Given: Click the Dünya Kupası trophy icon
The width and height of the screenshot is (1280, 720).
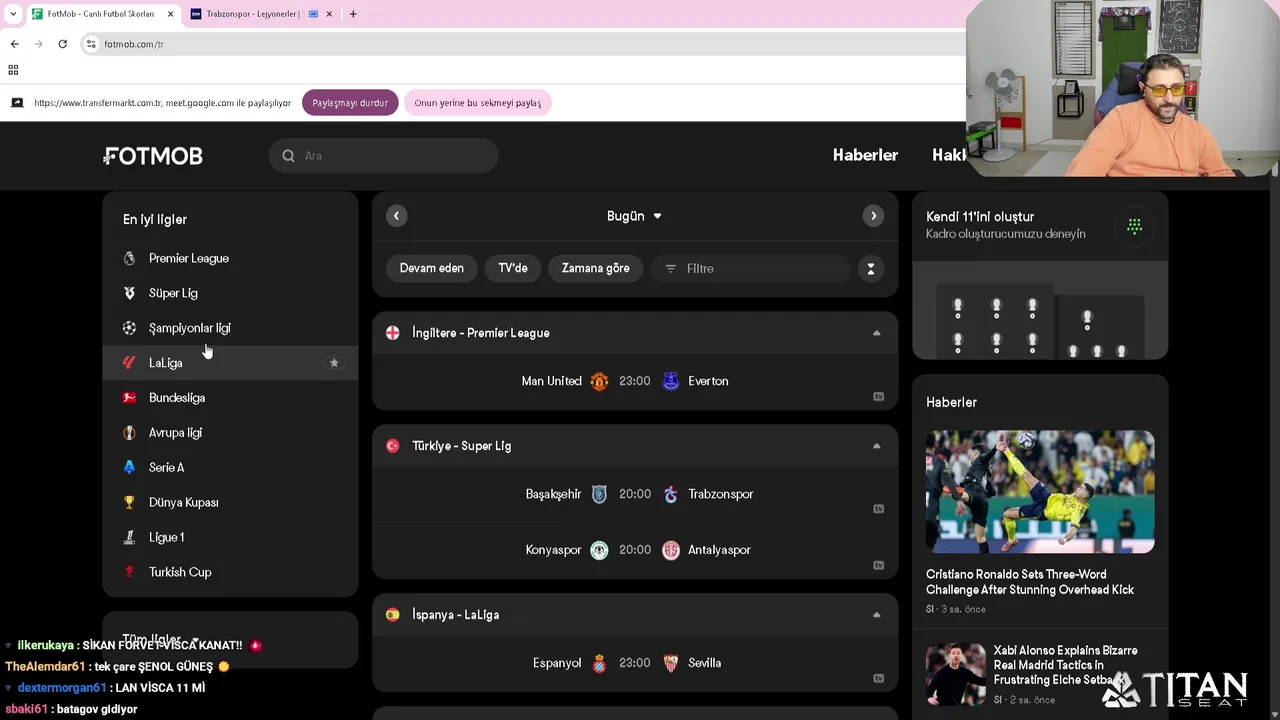Looking at the screenshot, I should [129, 502].
